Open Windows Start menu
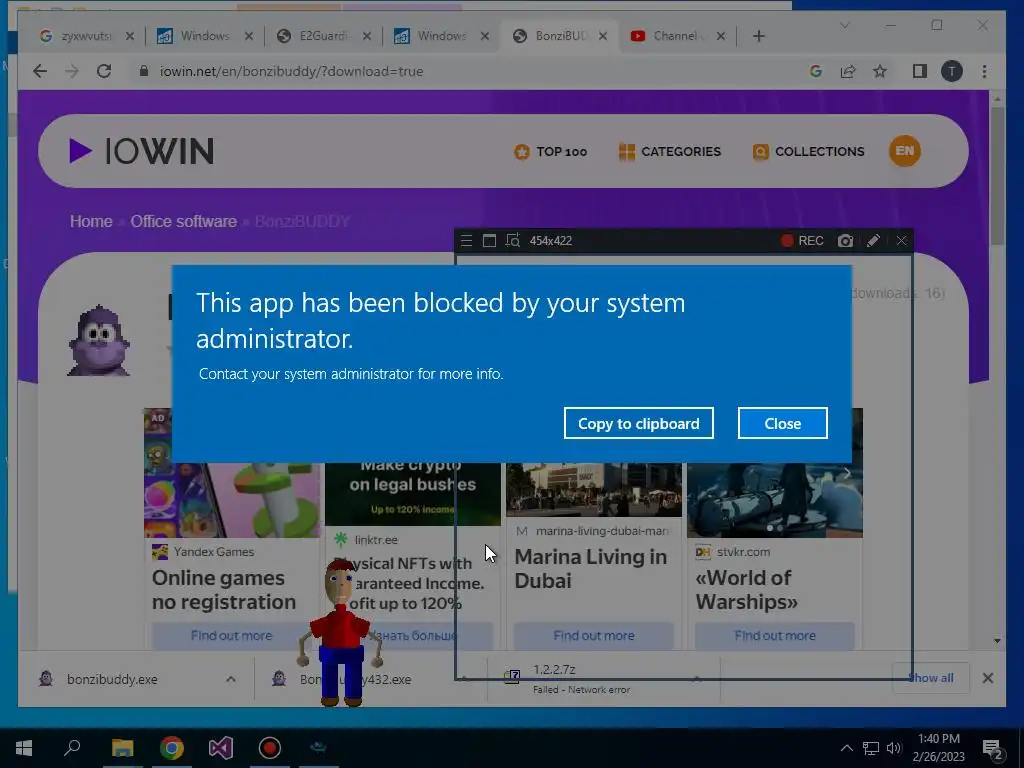Image resolution: width=1024 pixels, height=768 pixels. coord(24,748)
